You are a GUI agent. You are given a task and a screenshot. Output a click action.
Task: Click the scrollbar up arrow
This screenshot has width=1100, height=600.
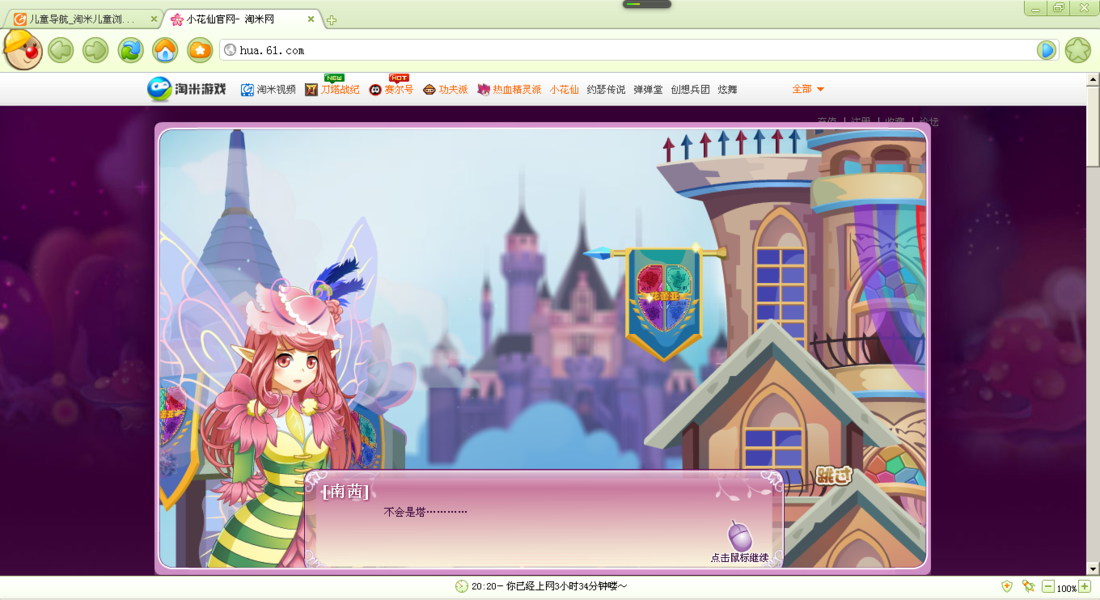pos(1092,79)
